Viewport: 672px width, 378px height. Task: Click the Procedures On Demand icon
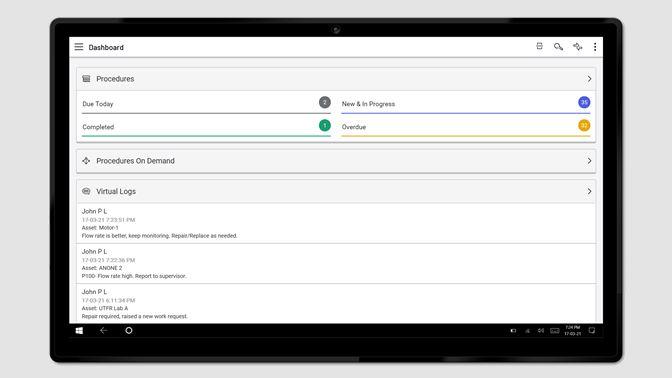tap(86, 161)
